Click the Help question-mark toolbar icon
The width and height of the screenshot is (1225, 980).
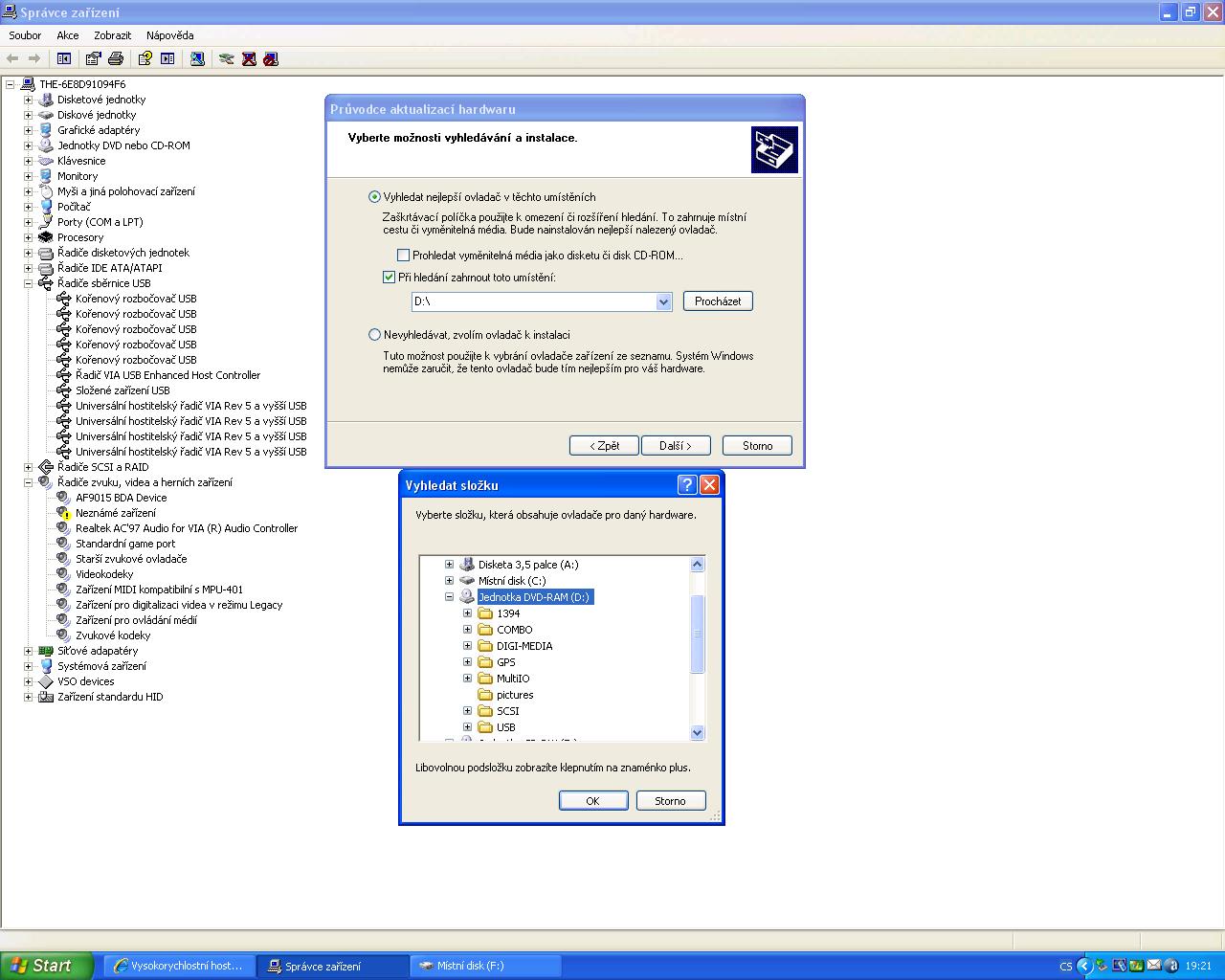tap(145, 58)
